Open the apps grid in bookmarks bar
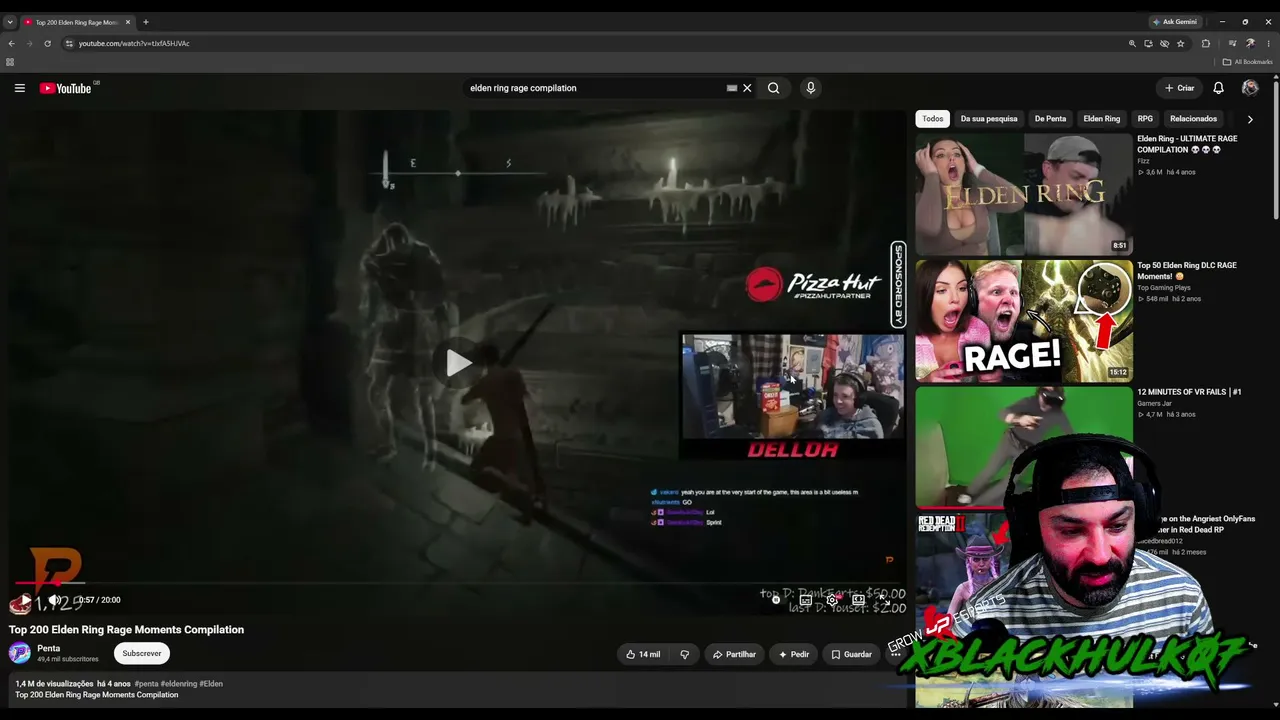Image resolution: width=1280 pixels, height=720 pixels. click(x=10, y=62)
